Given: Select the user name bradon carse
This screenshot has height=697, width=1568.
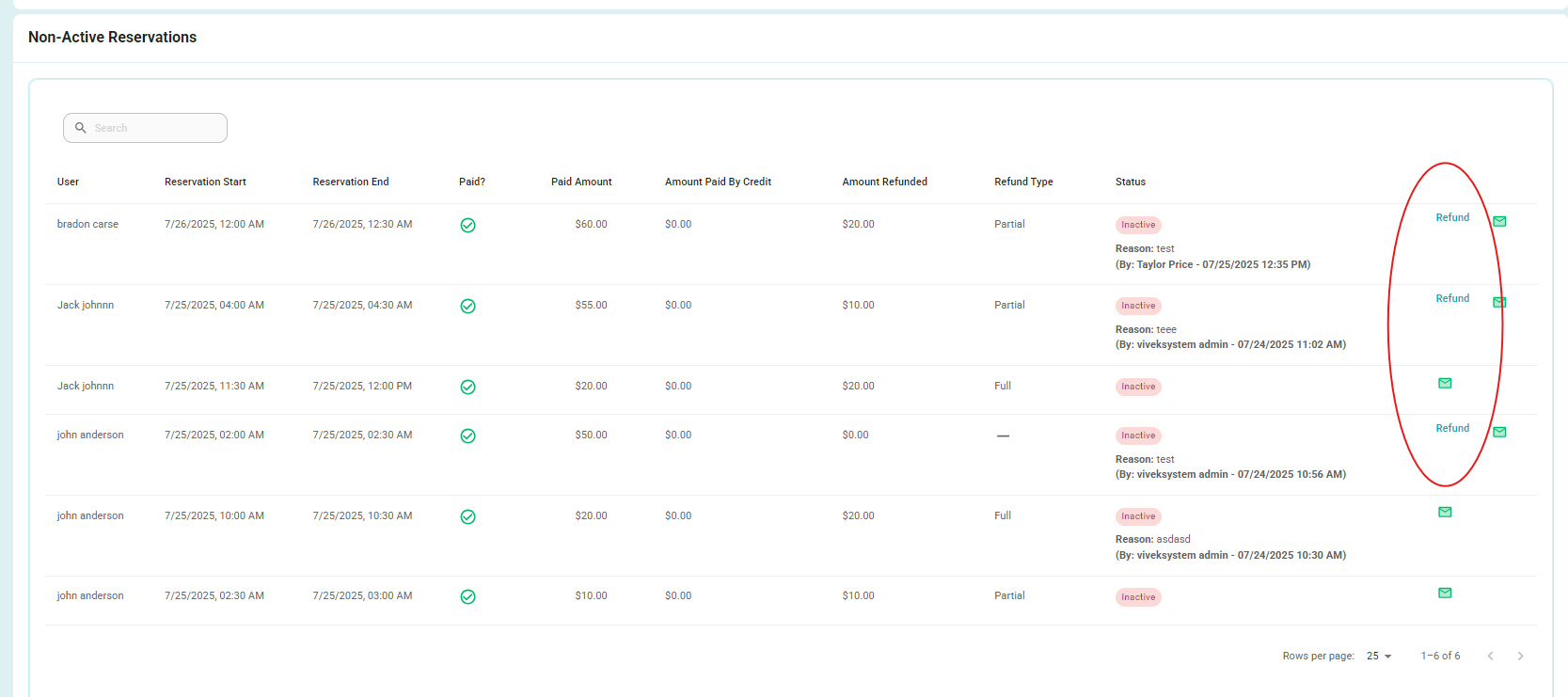Looking at the screenshot, I should (x=87, y=224).
